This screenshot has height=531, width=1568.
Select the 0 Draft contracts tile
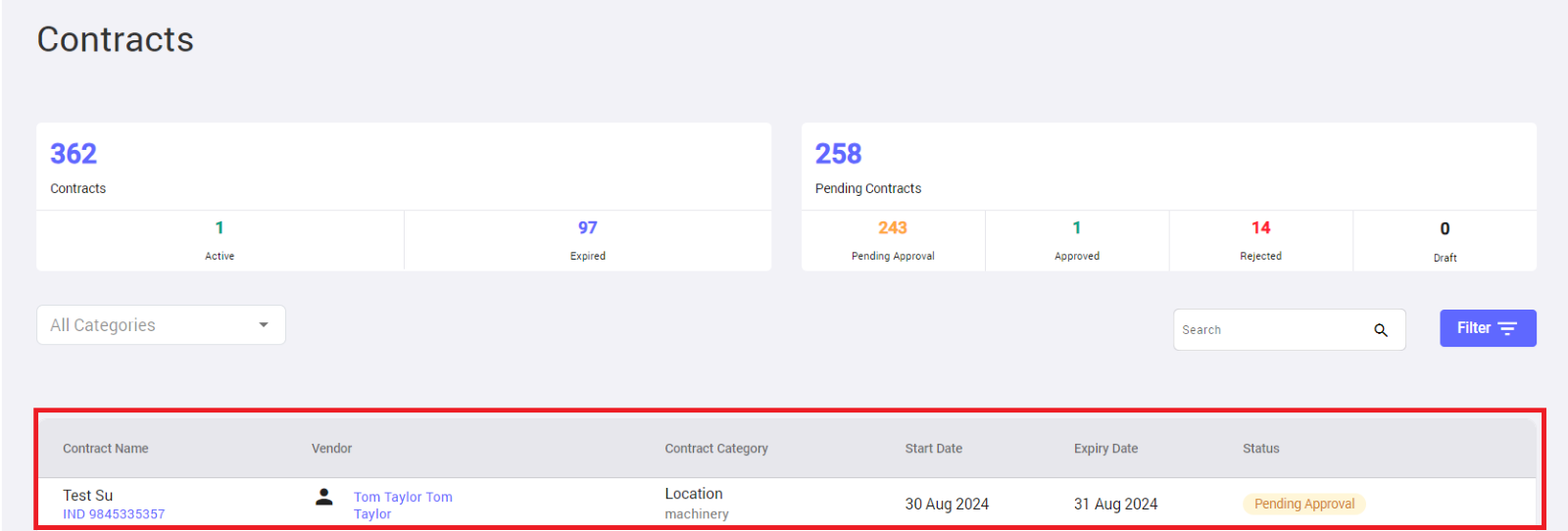click(1445, 240)
